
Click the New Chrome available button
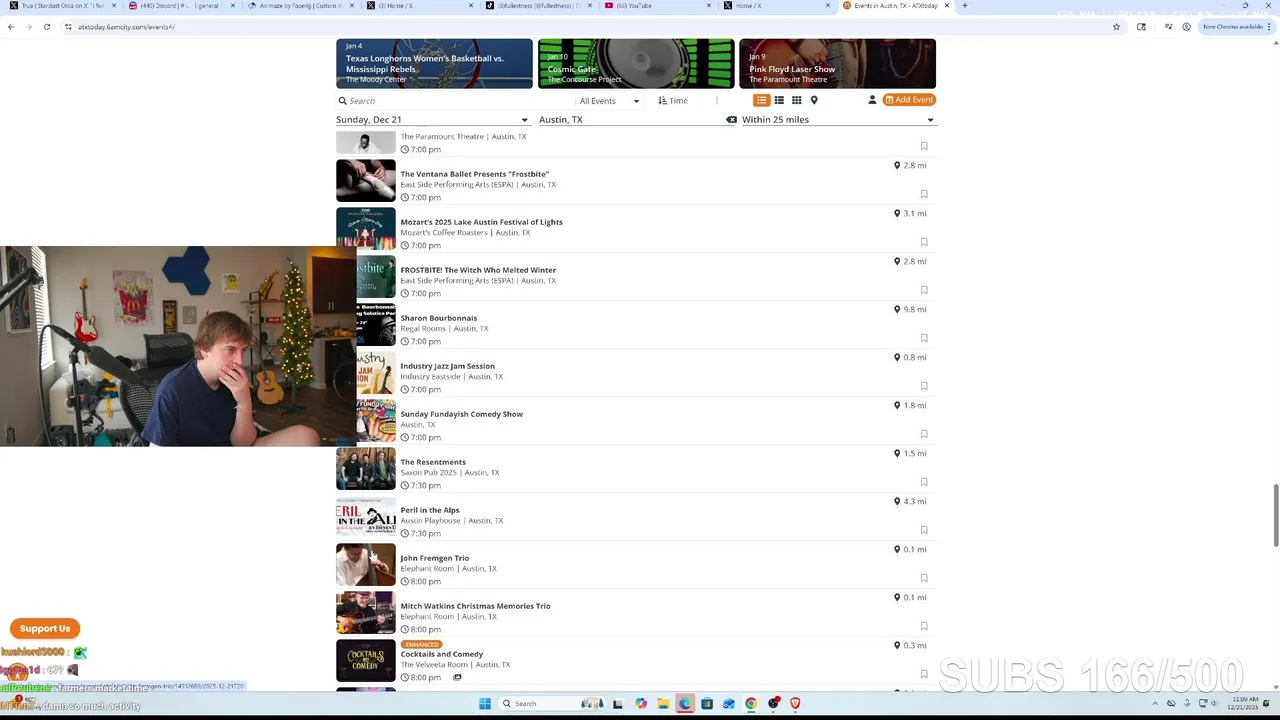pyautogui.click(x=1236, y=27)
